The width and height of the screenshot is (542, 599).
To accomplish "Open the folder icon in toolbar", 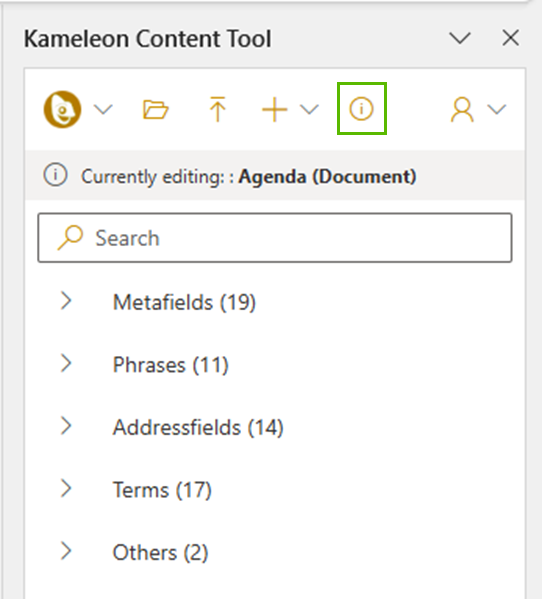I will click(x=155, y=110).
